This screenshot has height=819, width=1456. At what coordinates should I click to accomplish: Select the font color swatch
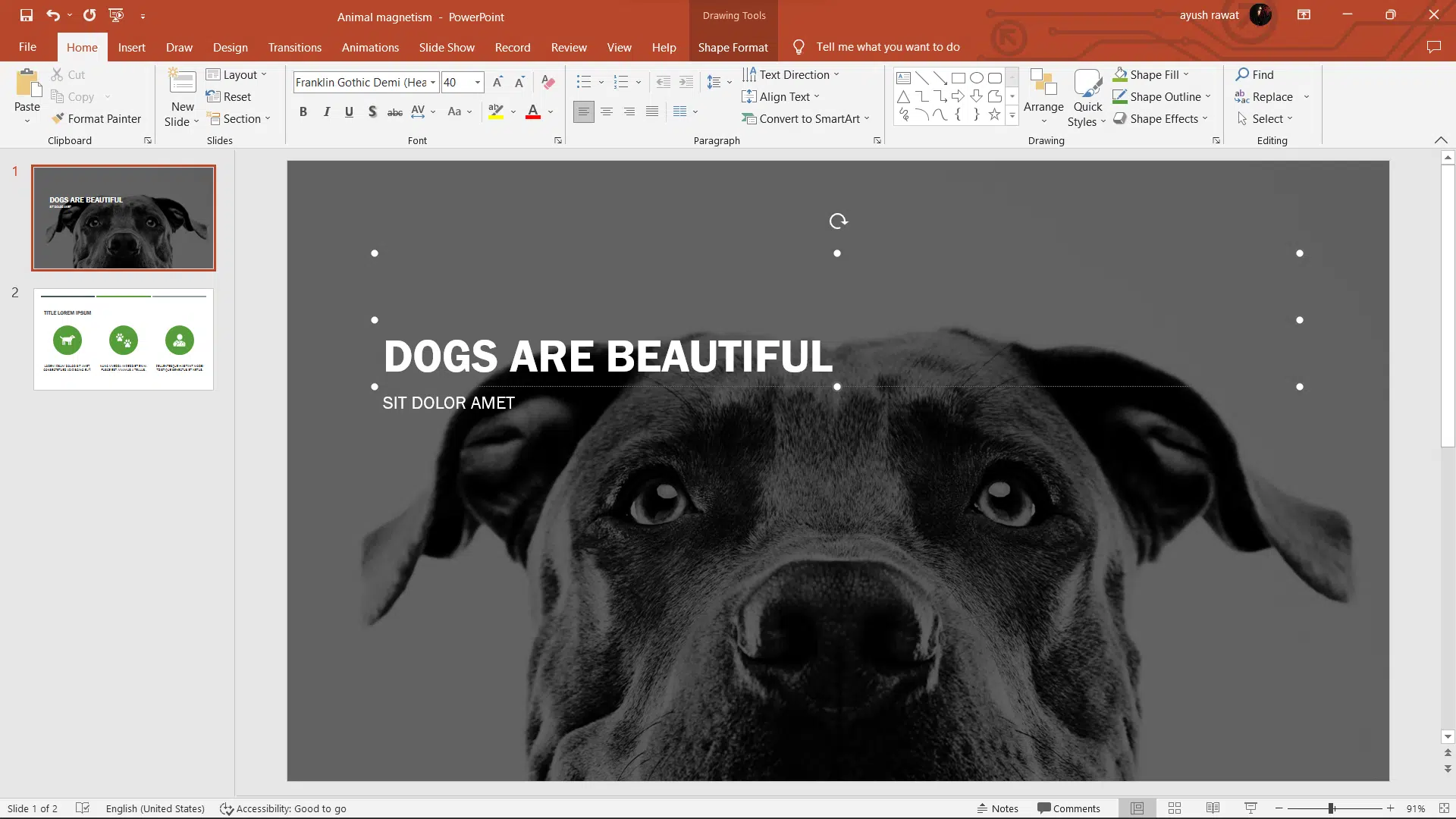pos(534,118)
